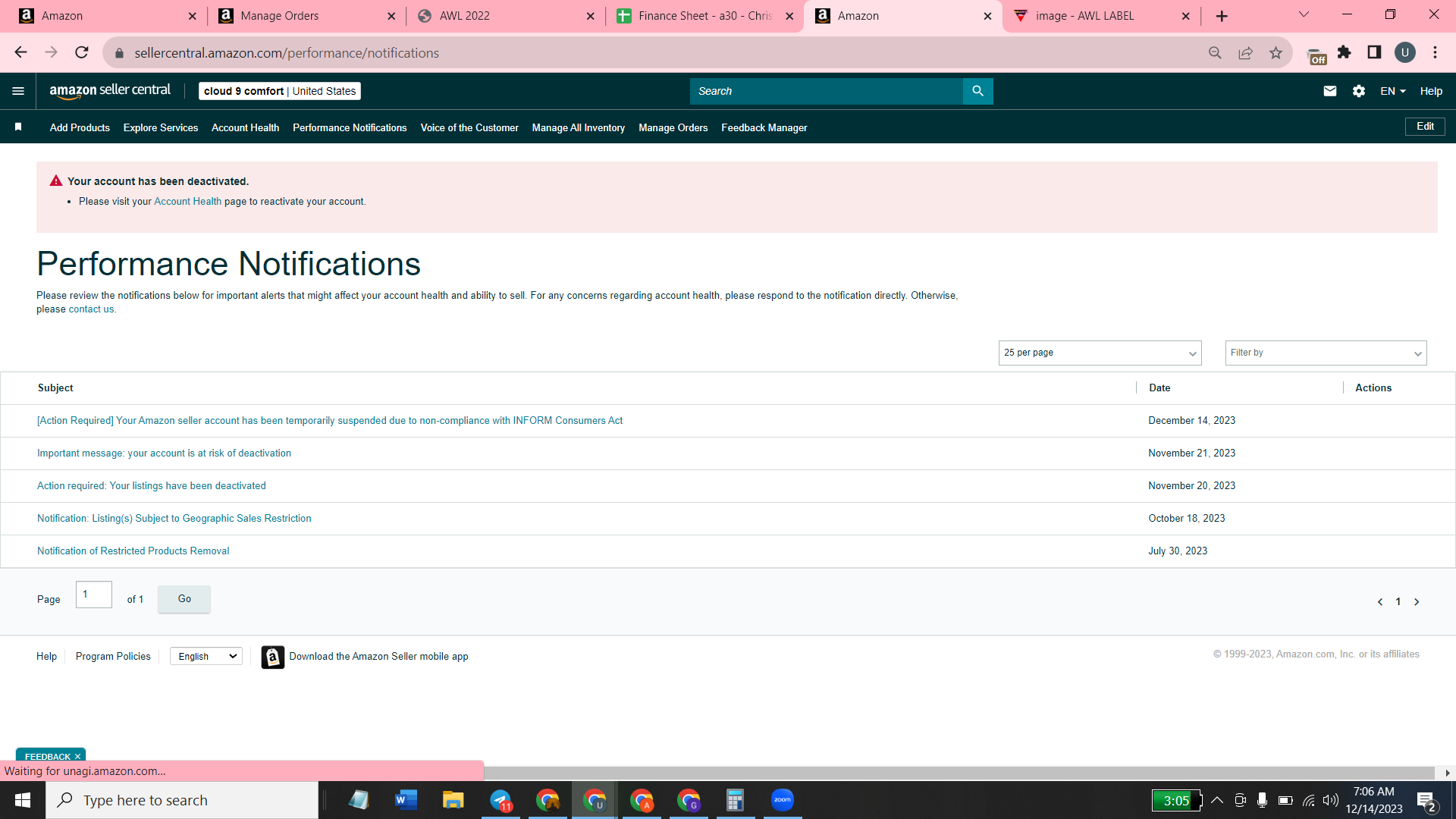Click the Help link in the header
This screenshot has height=819, width=1456.
1431,91
